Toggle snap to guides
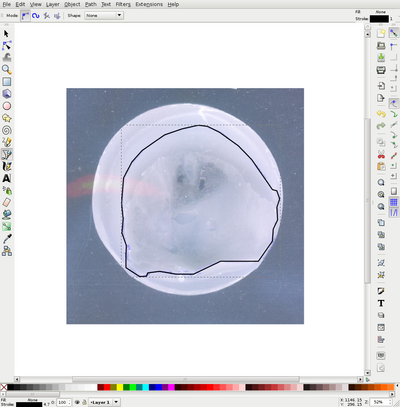400x407 pixels. tap(394, 213)
